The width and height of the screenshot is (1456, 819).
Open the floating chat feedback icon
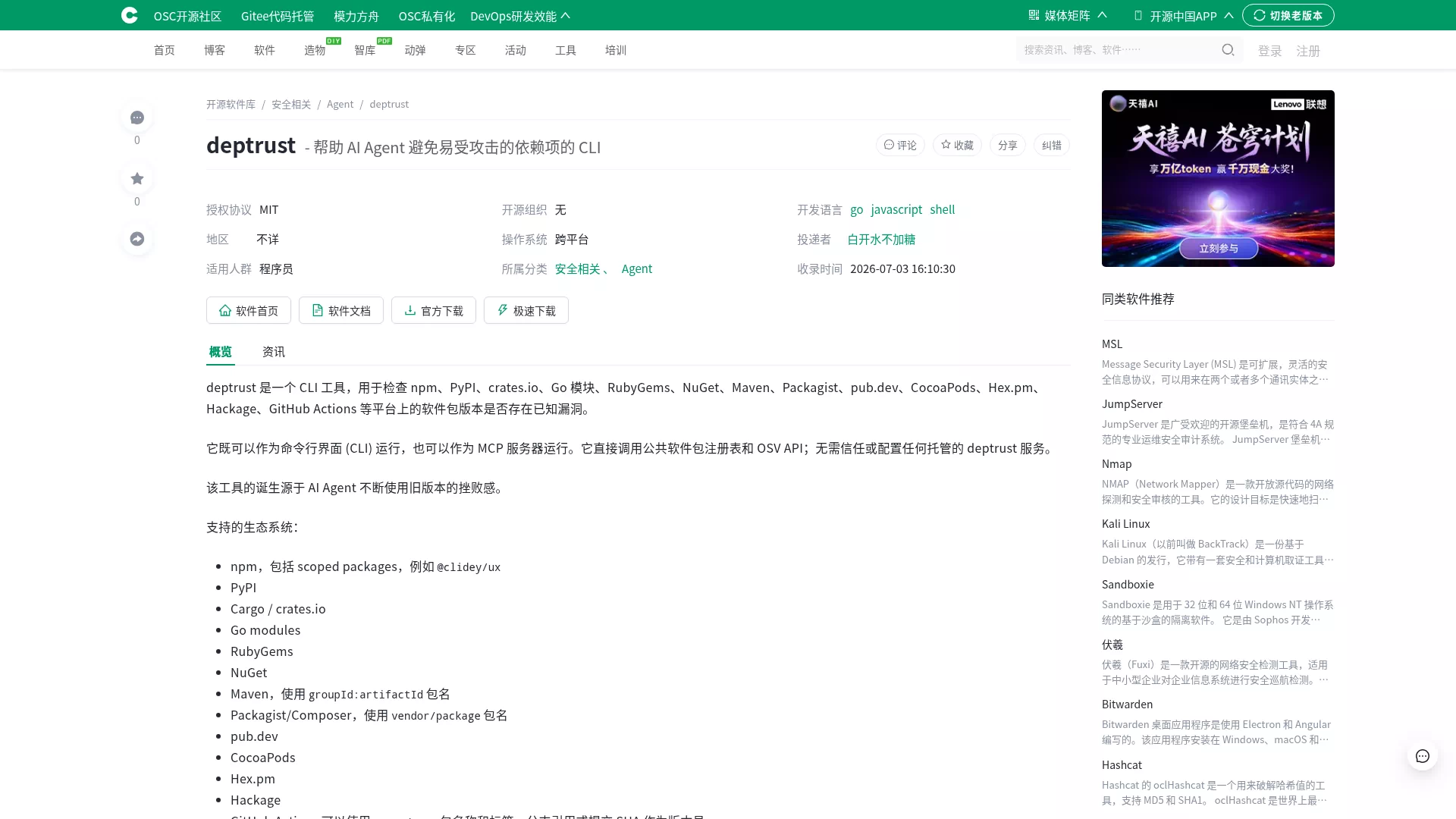click(x=1423, y=756)
